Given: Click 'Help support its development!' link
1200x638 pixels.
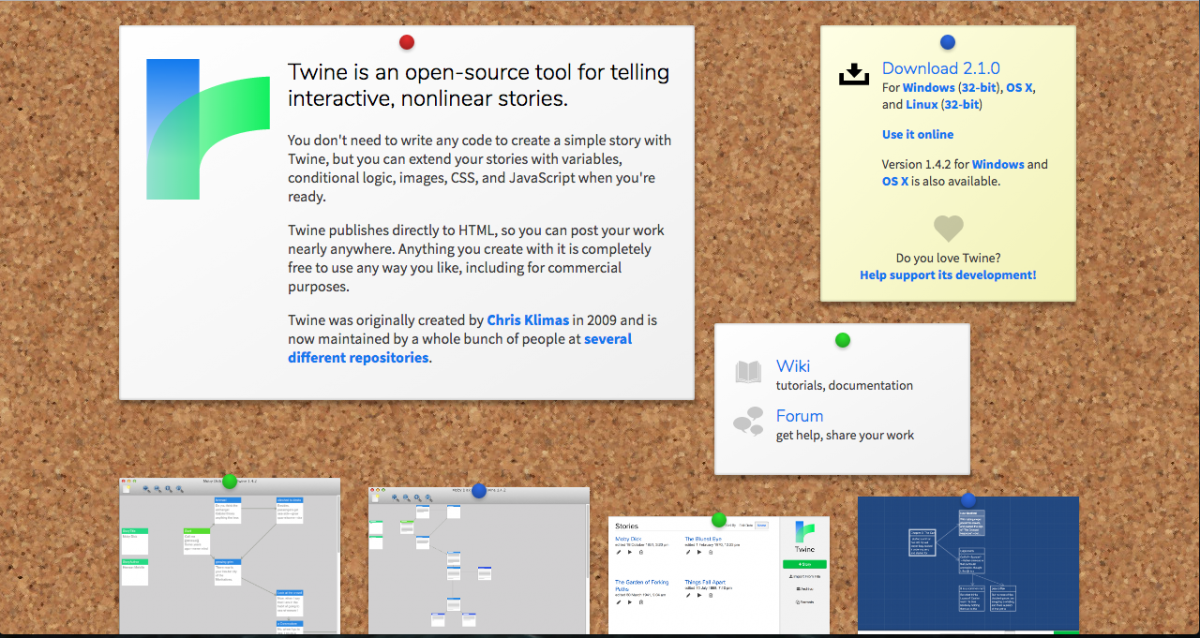Looking at the screenshot, I should (x=947, y=274).
